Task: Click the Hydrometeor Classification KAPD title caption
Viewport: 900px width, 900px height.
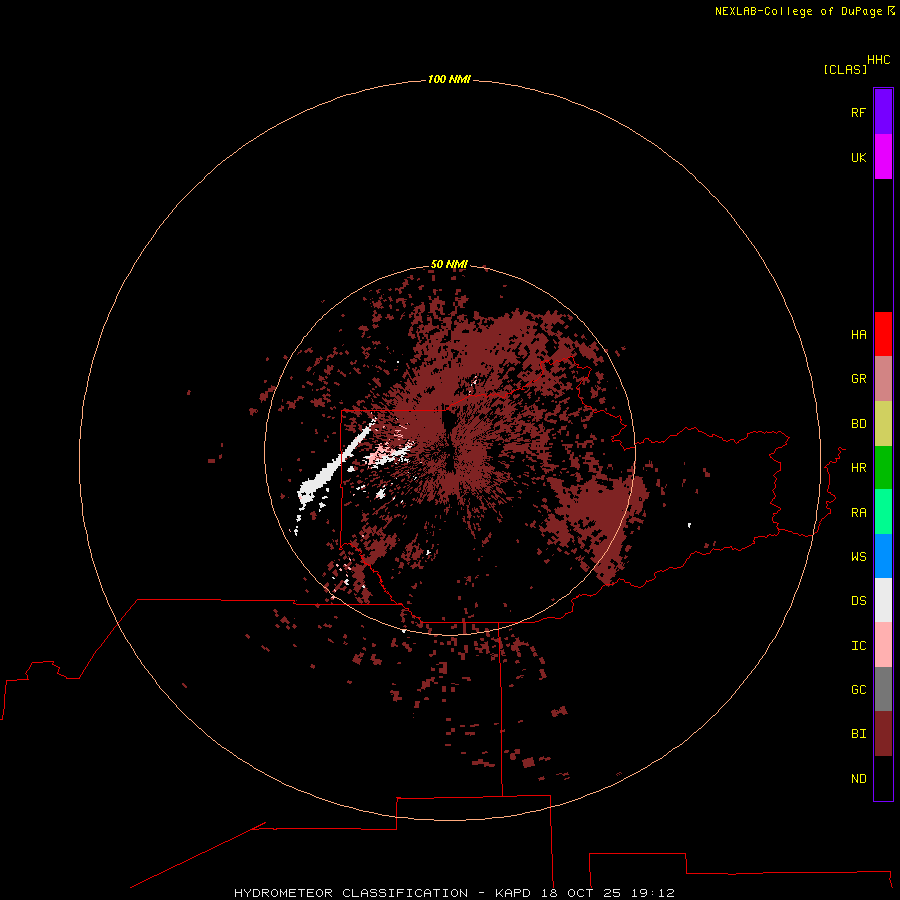Action: coord(454,893)
